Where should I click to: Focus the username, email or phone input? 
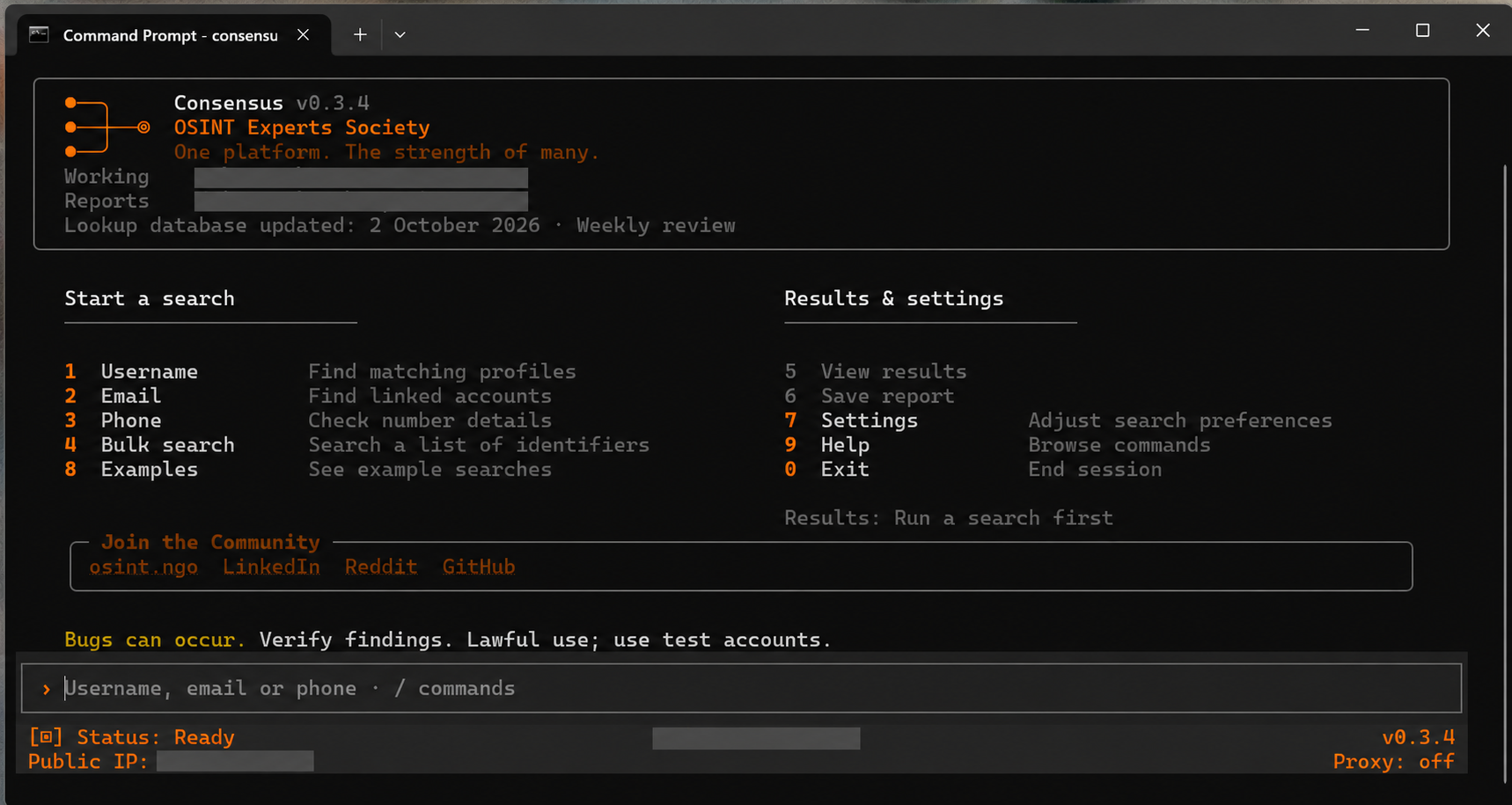point(741,688)
